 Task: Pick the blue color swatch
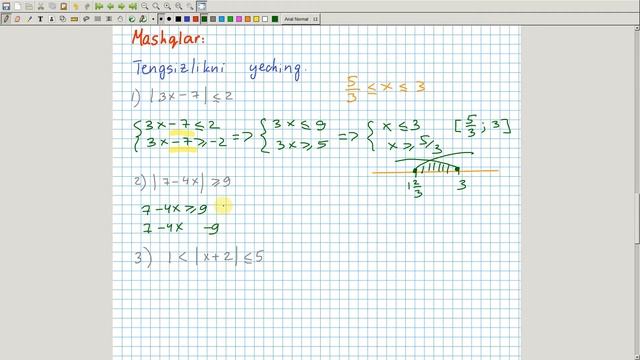187,19
